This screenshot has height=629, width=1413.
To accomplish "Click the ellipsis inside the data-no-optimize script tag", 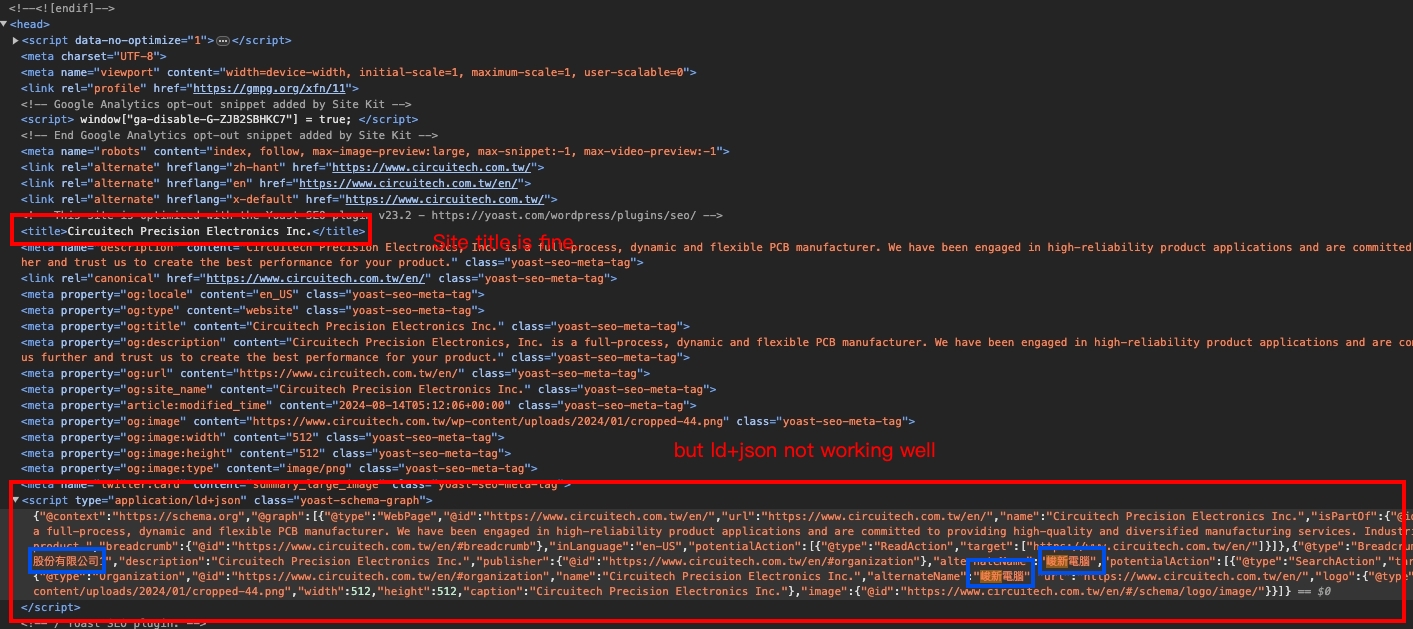I will 223,40.
